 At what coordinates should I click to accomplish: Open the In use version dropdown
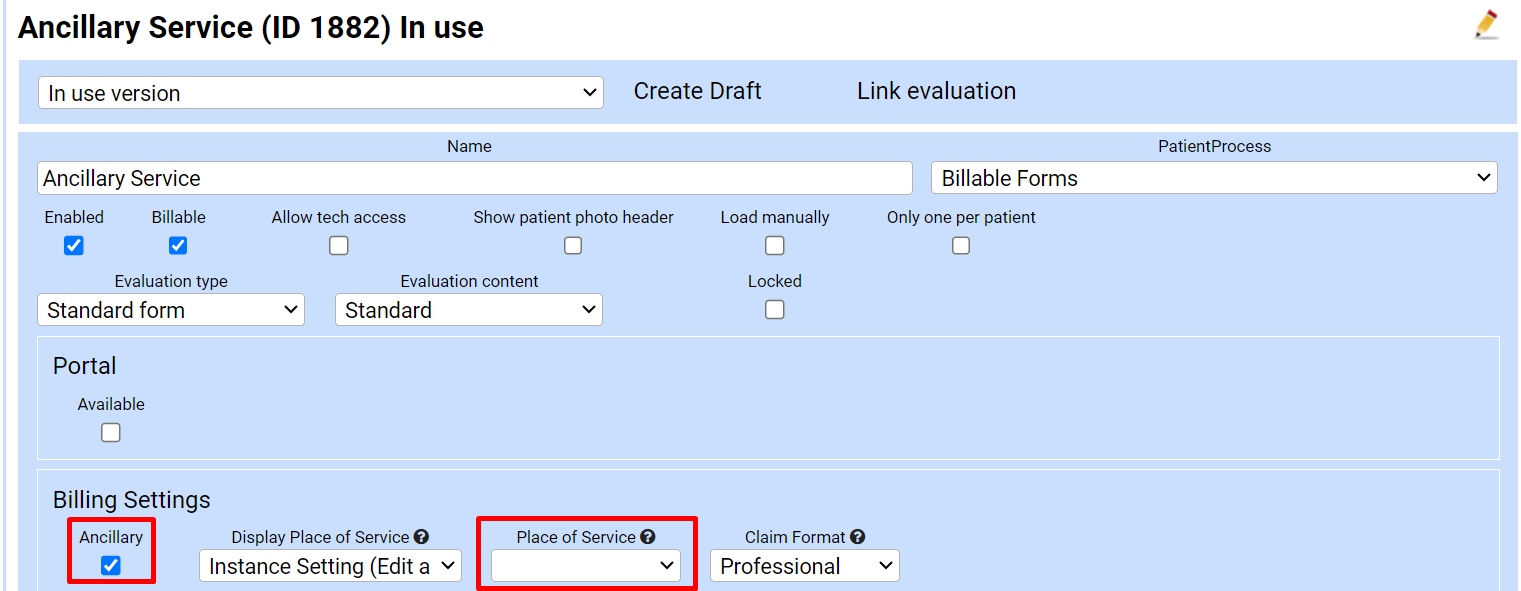point(320,93)
